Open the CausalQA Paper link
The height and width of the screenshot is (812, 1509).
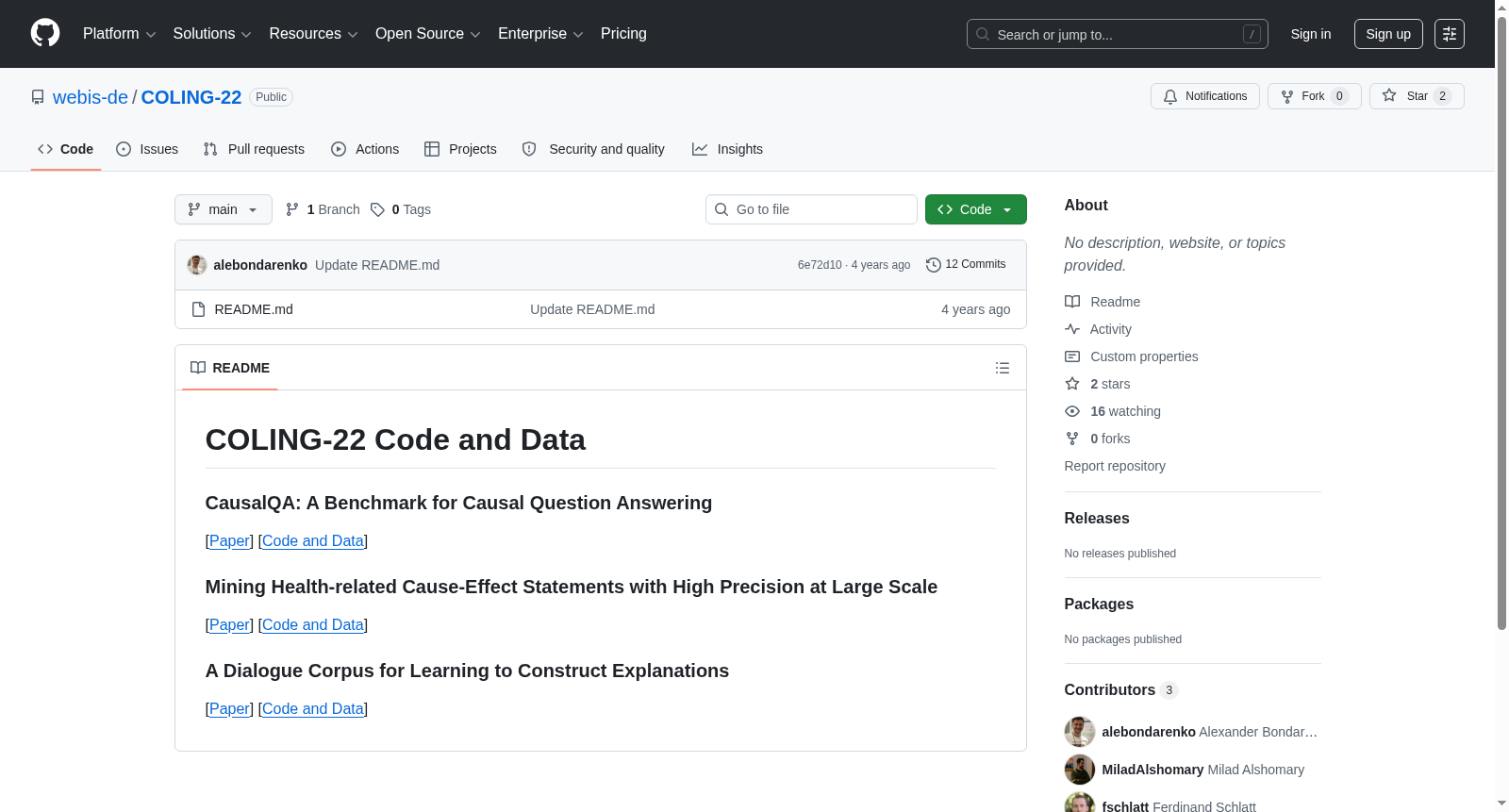(229, 540)
